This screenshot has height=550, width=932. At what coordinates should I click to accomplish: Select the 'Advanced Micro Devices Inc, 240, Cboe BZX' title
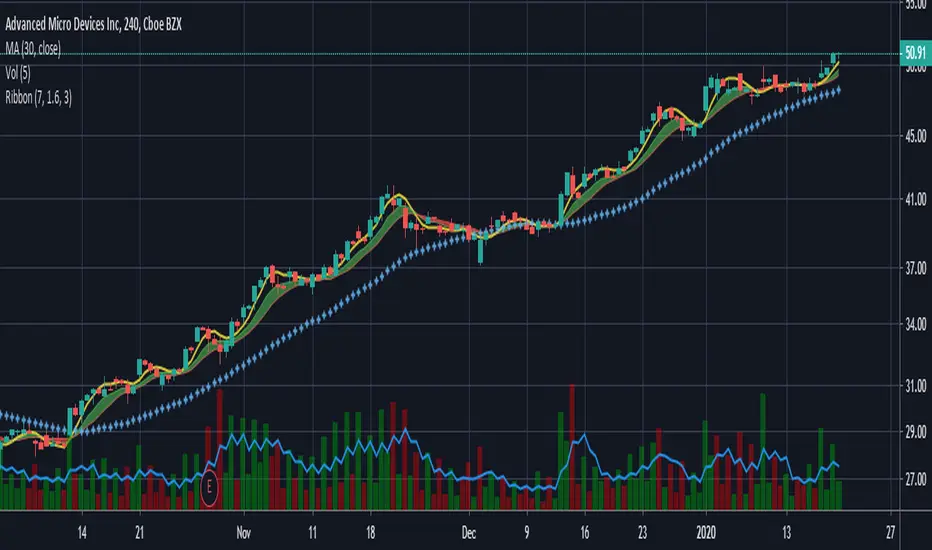(x=93, y=24)
